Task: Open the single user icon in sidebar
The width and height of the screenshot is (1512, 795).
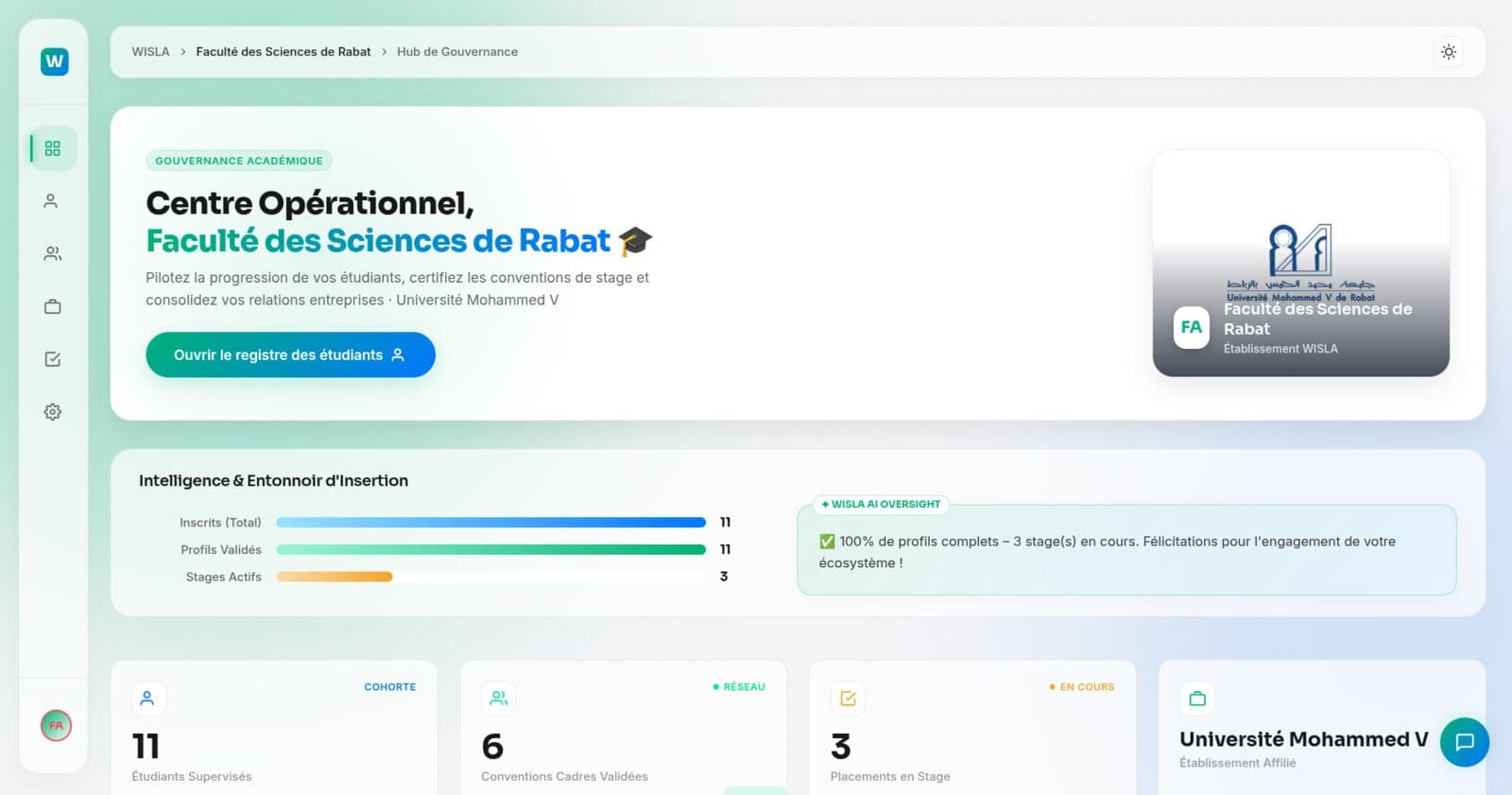Action: pos(52,201)
